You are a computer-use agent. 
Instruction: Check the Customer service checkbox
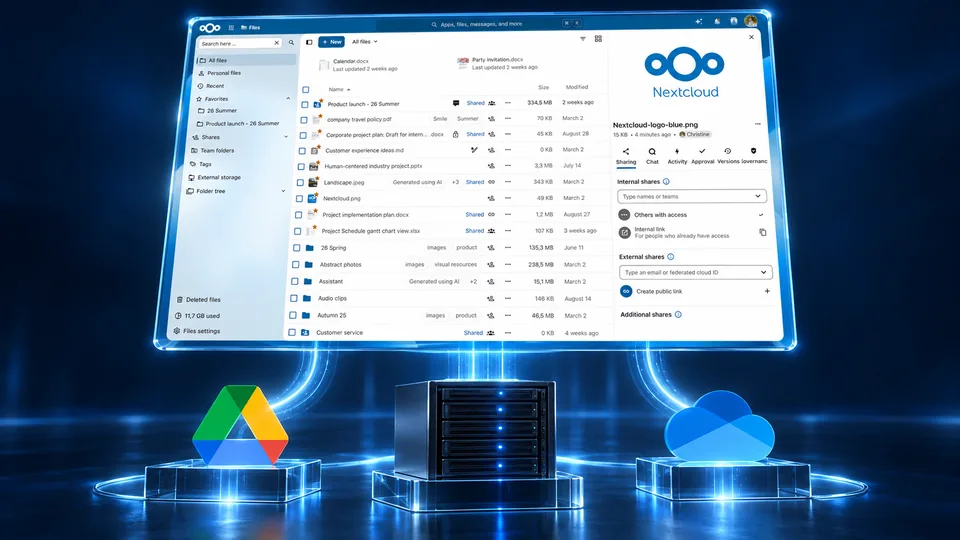coord(291,332)
